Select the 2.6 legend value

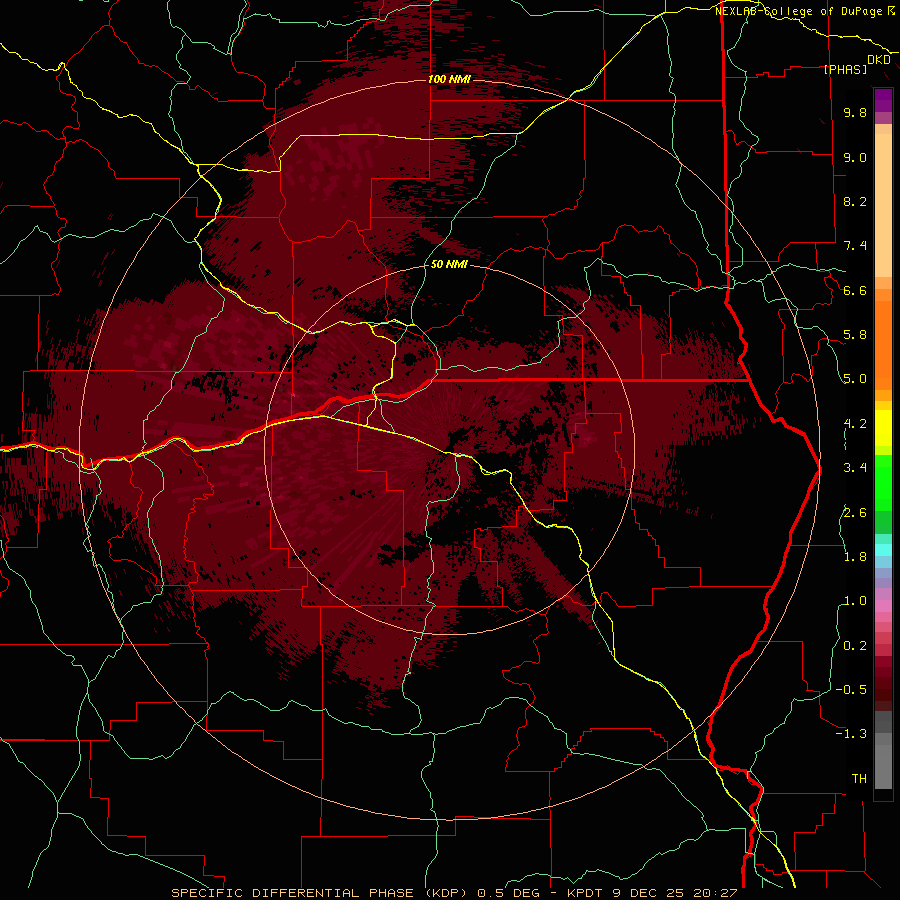click(x=855, y=513)
